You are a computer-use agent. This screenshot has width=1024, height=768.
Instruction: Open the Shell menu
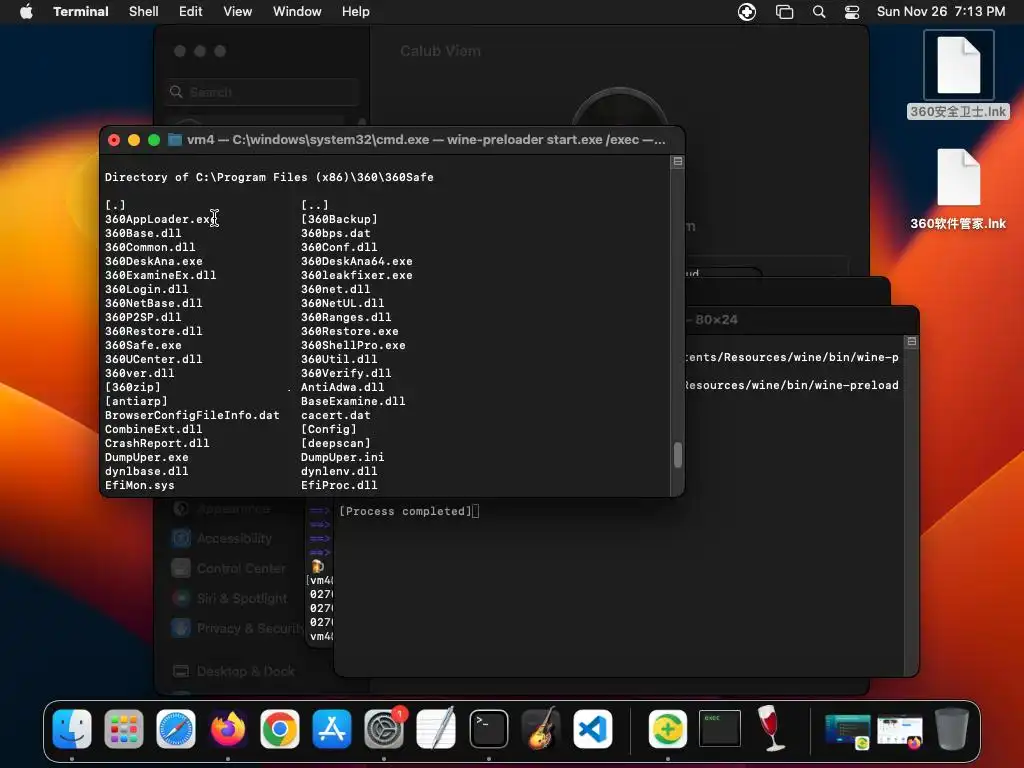[143, 11]
